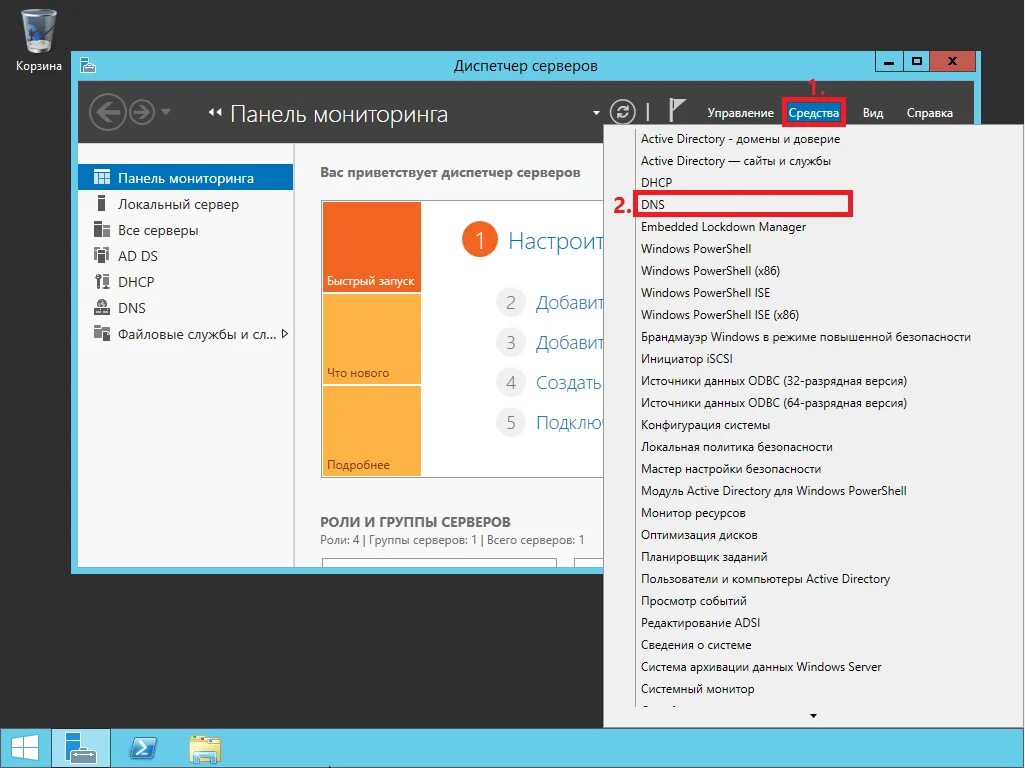Image resolution: width=1025 pixels, height=768 pixels.
Task: Open the Вид menu
Action: tap(873, 113)
